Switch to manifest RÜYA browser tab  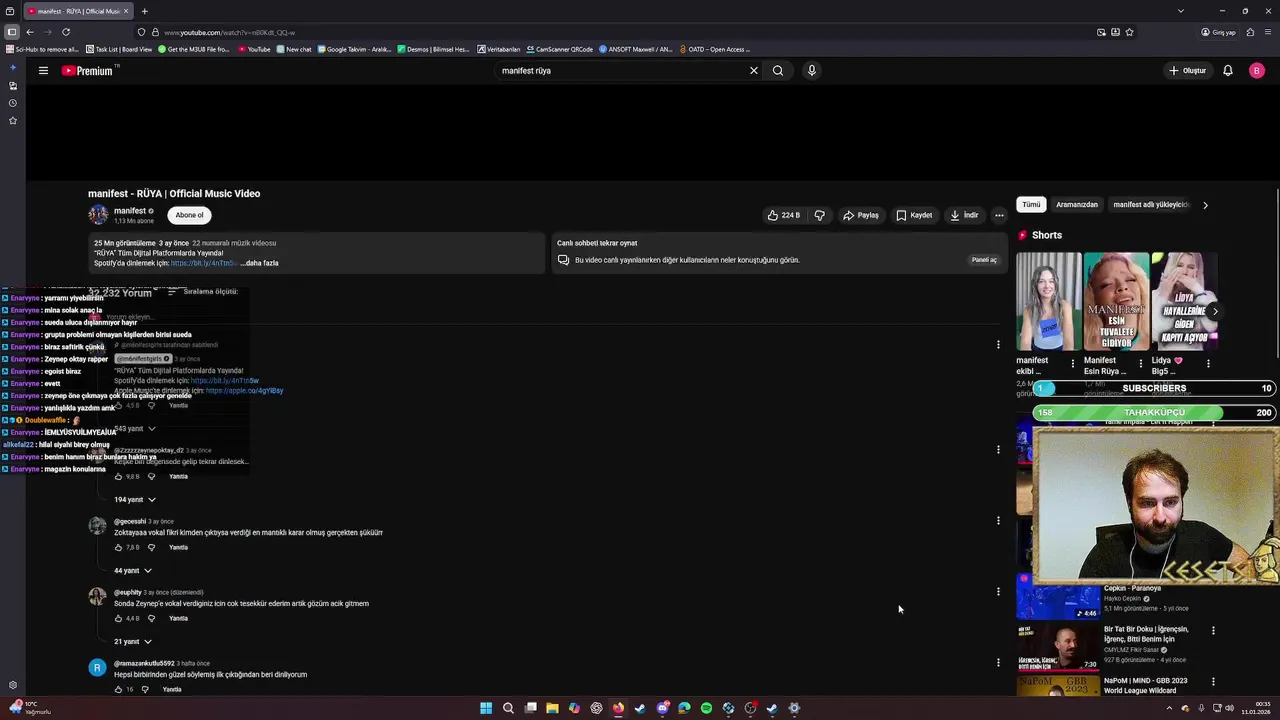78,11
